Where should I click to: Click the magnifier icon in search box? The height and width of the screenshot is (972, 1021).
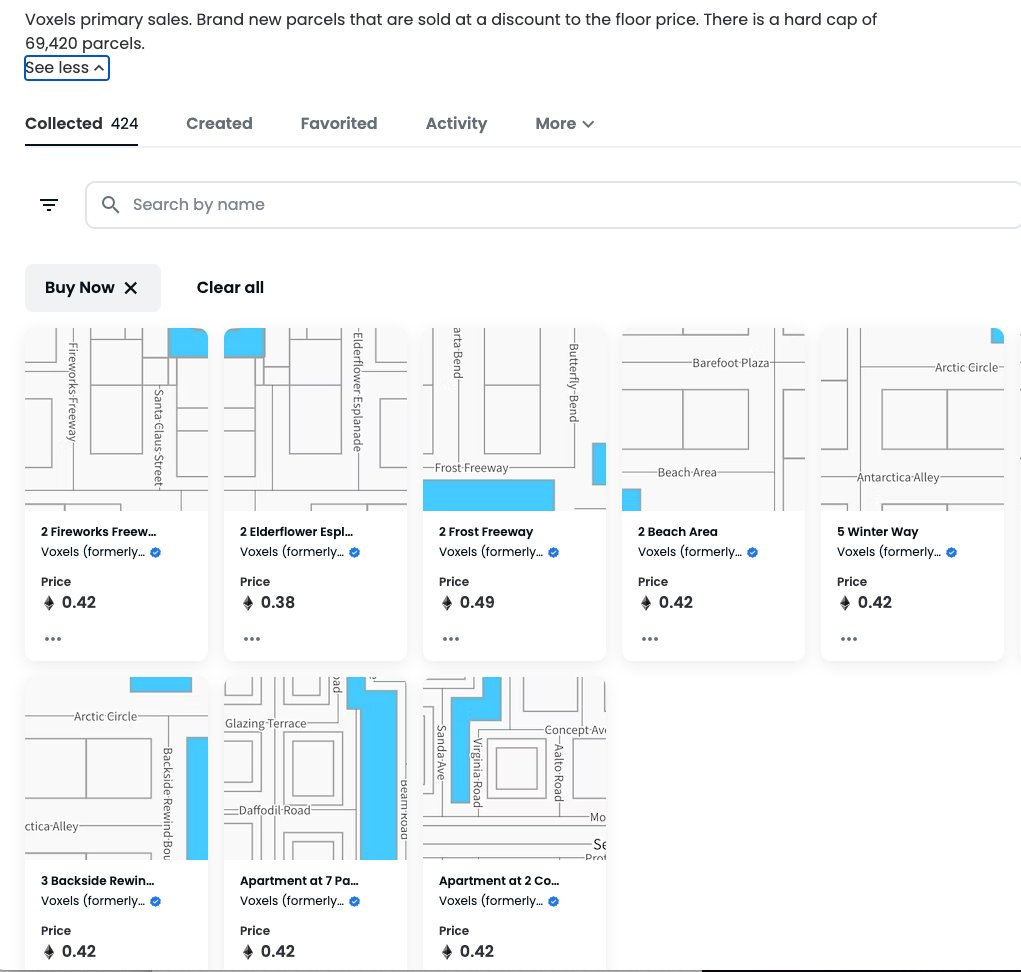[x=111, y=204]
